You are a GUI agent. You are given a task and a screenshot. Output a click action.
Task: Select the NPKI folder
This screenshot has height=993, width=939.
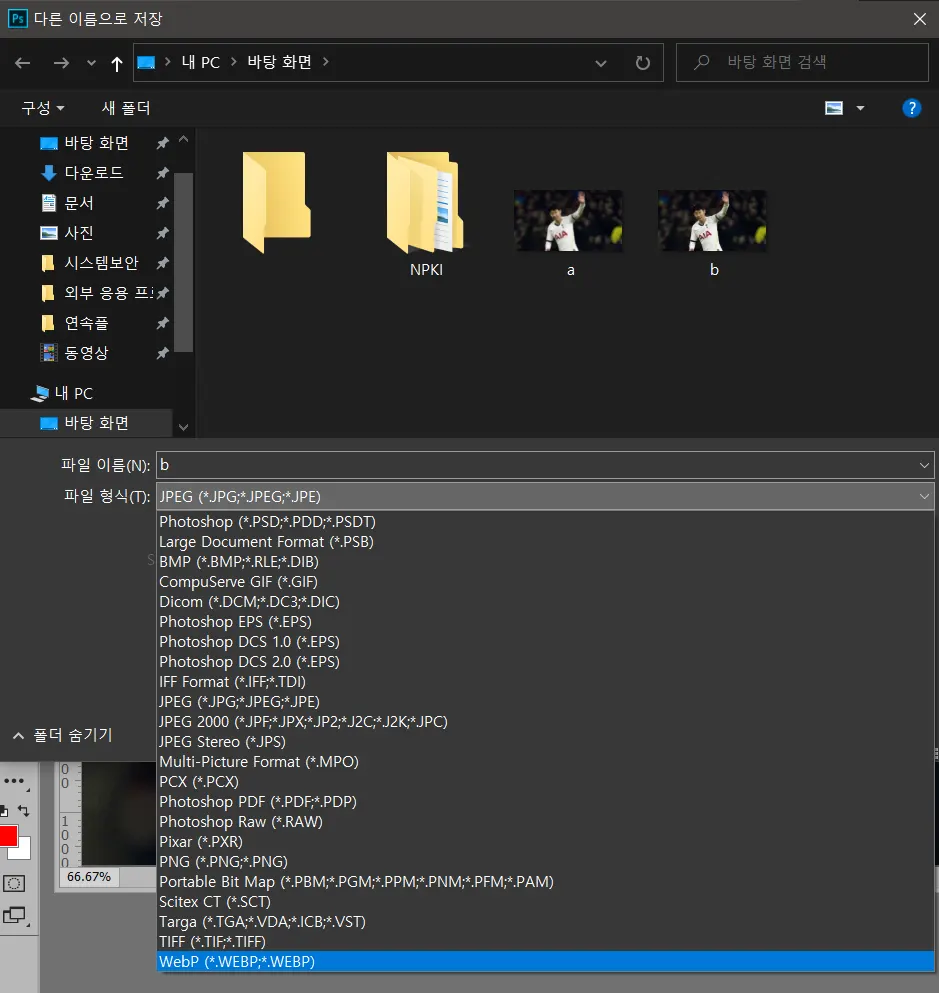pyautogui.click(x=425, y=214)
